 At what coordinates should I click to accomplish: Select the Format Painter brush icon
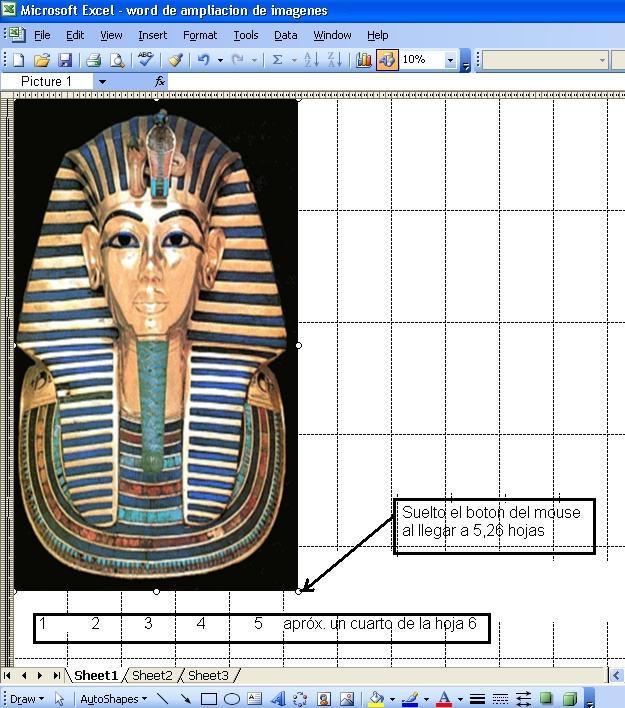pos(175,60)
